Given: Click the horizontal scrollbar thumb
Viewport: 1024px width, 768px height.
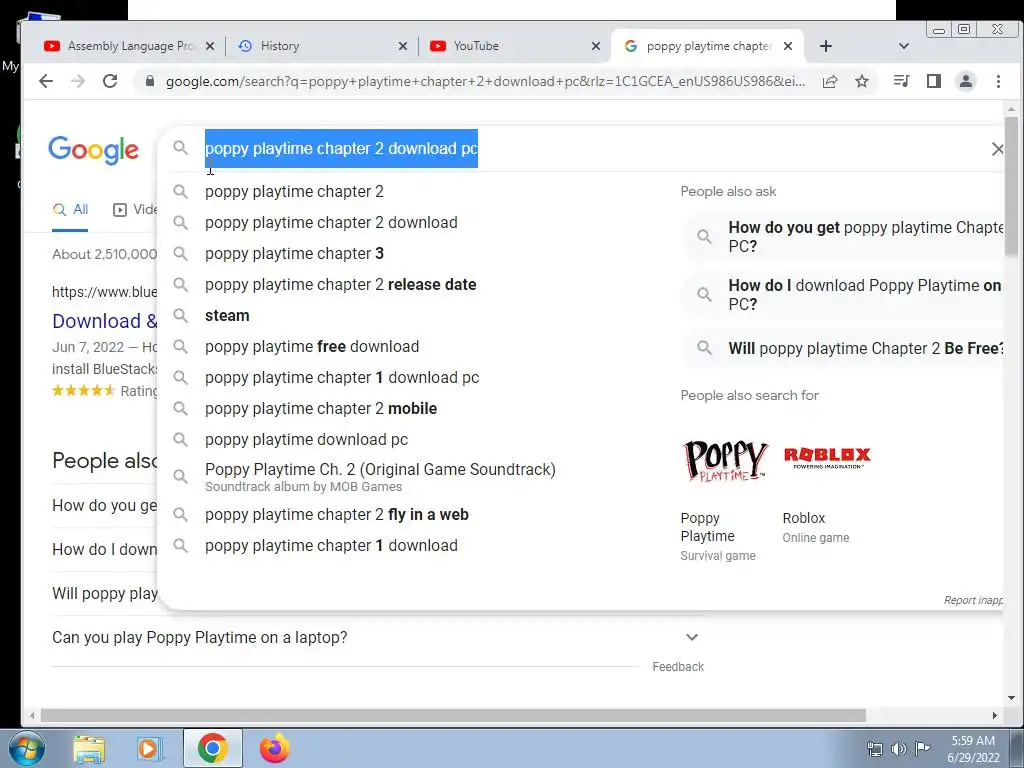Looking at the screenshot, I should coord(453,716).
